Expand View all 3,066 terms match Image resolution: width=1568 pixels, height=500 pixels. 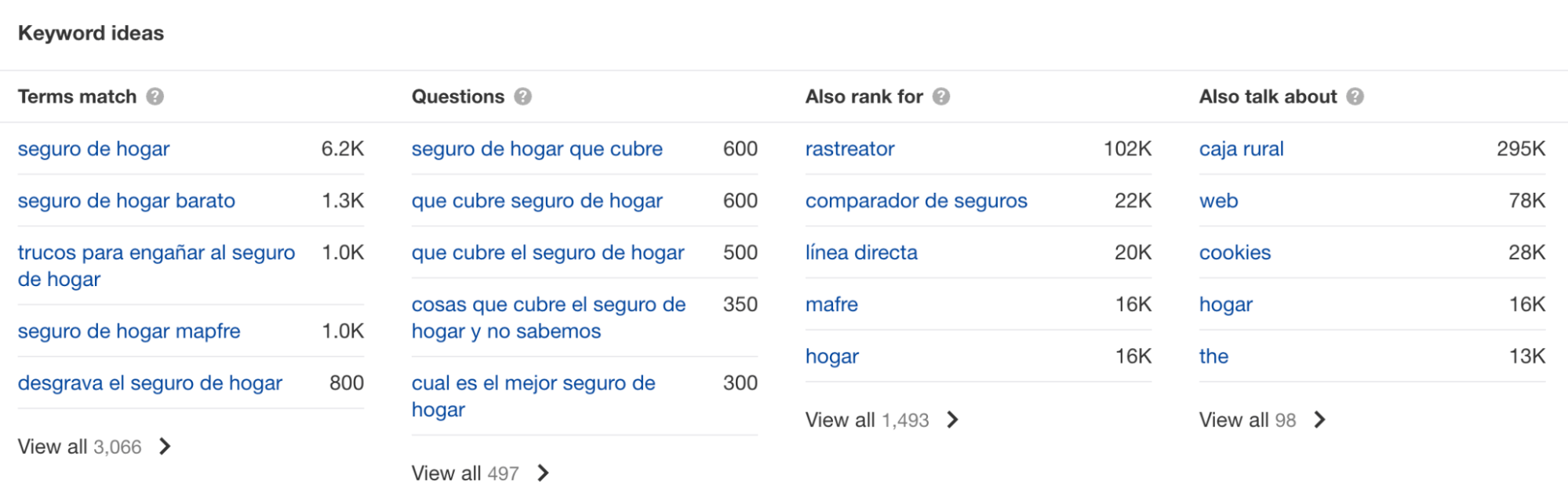[x=94, y=447]
